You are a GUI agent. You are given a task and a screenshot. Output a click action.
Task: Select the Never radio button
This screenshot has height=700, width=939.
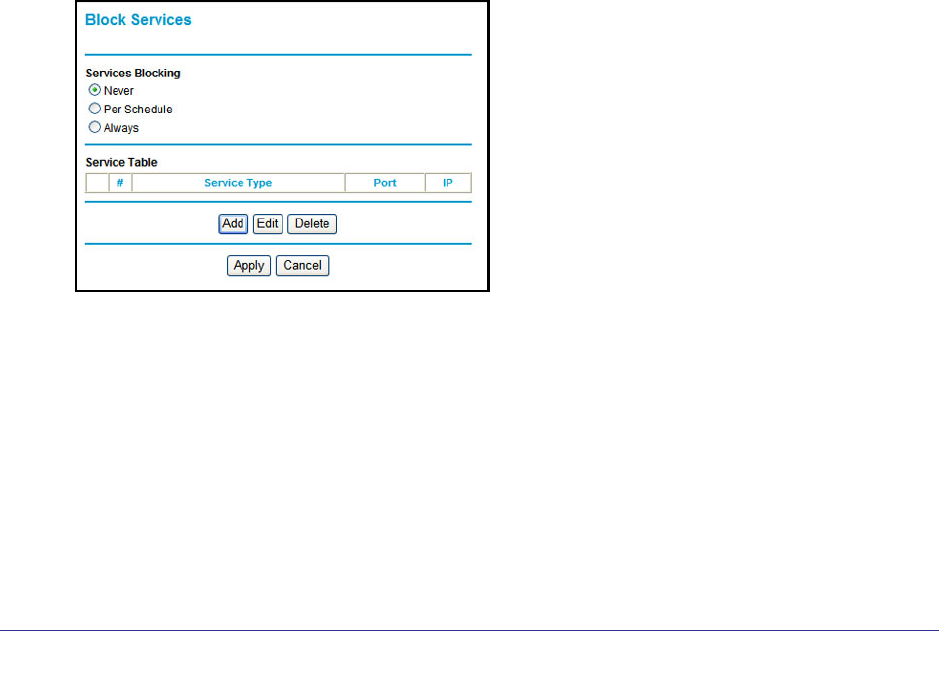tap(95, 90)
